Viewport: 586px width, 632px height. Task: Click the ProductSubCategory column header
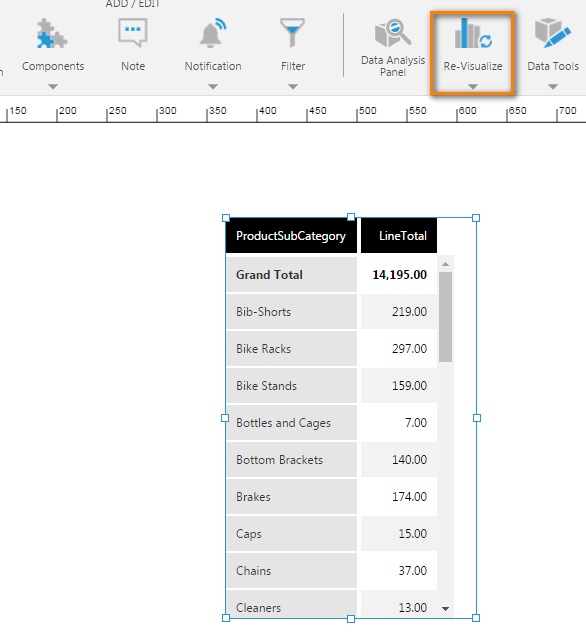(291, 236)
